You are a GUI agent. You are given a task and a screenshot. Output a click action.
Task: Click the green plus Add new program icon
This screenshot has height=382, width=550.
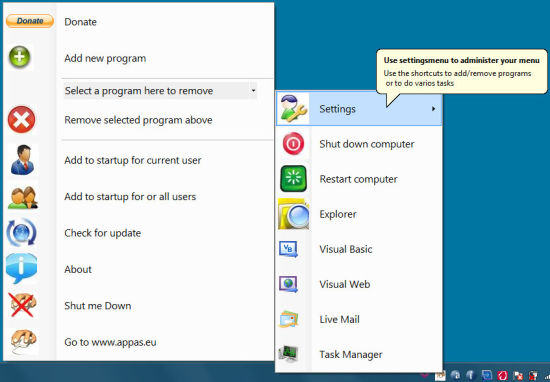point(20,57)
